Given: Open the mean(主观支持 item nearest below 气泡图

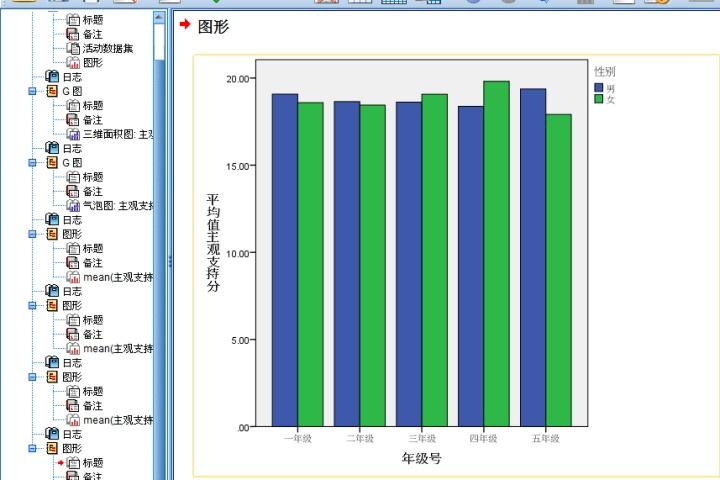Looking at the screenshot, I should (118, 277).
